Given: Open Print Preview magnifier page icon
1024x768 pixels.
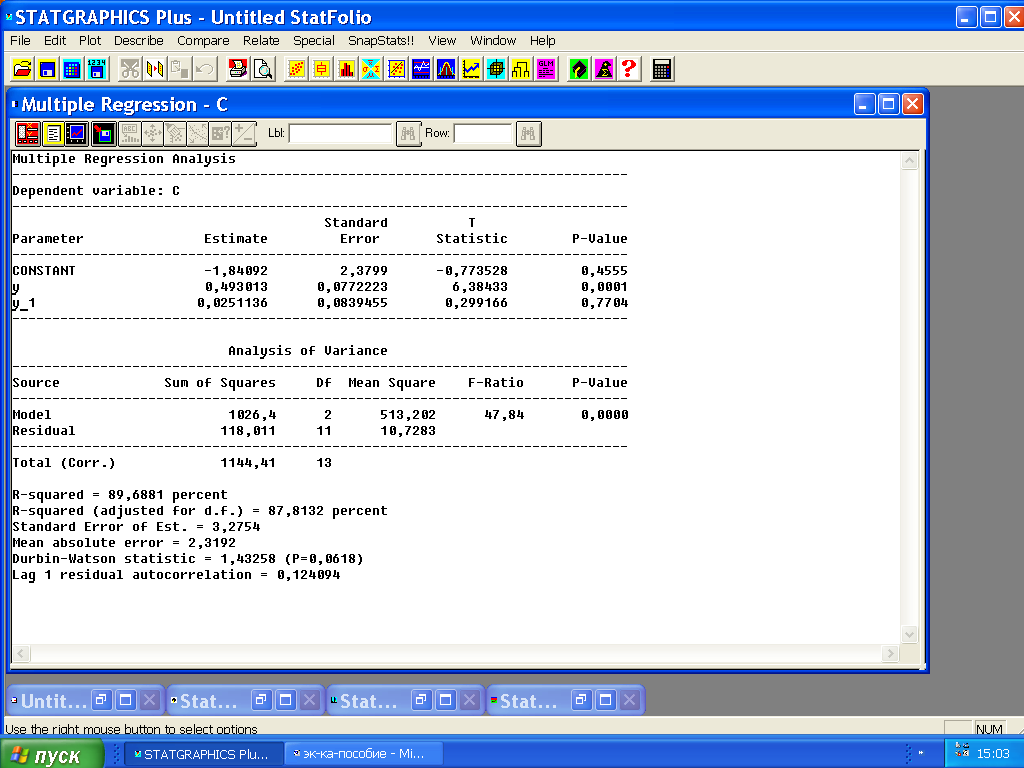Looking at the screenshot, I should [x=263, y=69].
